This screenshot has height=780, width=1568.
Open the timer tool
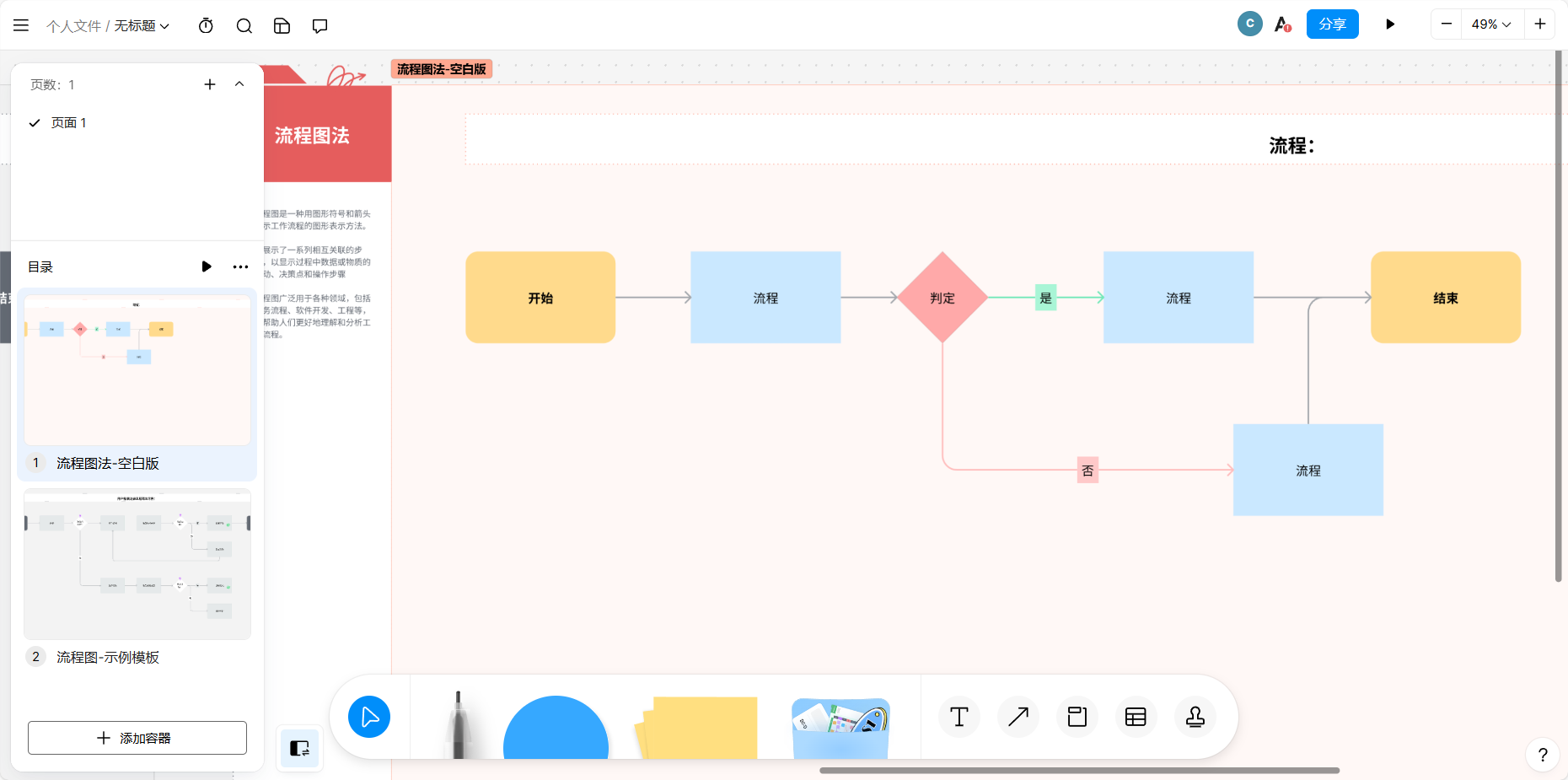tap(206, 25)
